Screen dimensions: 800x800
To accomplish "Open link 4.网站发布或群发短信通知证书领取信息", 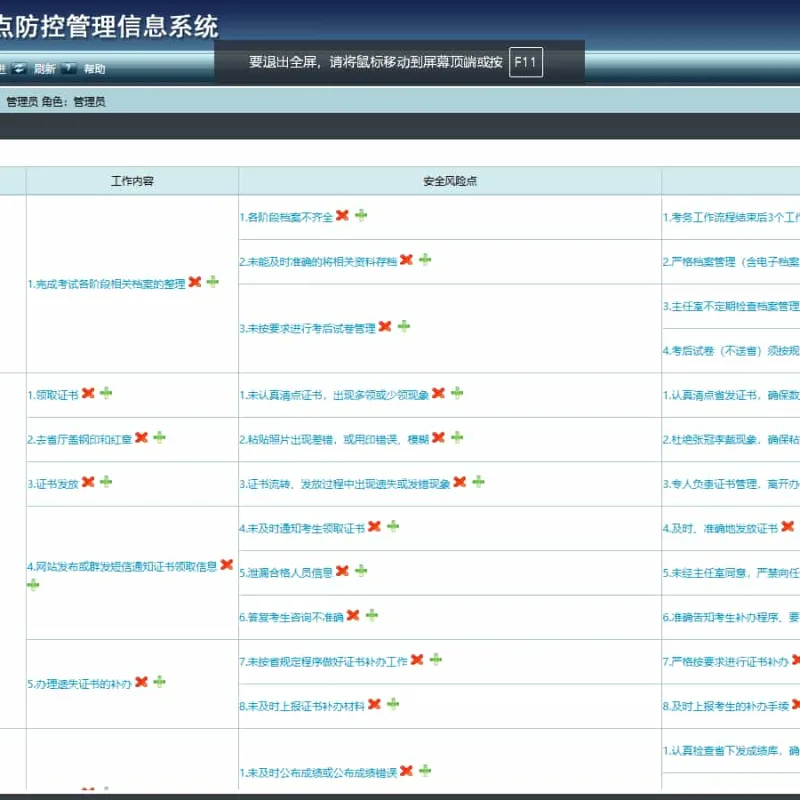I will [122, 566].
